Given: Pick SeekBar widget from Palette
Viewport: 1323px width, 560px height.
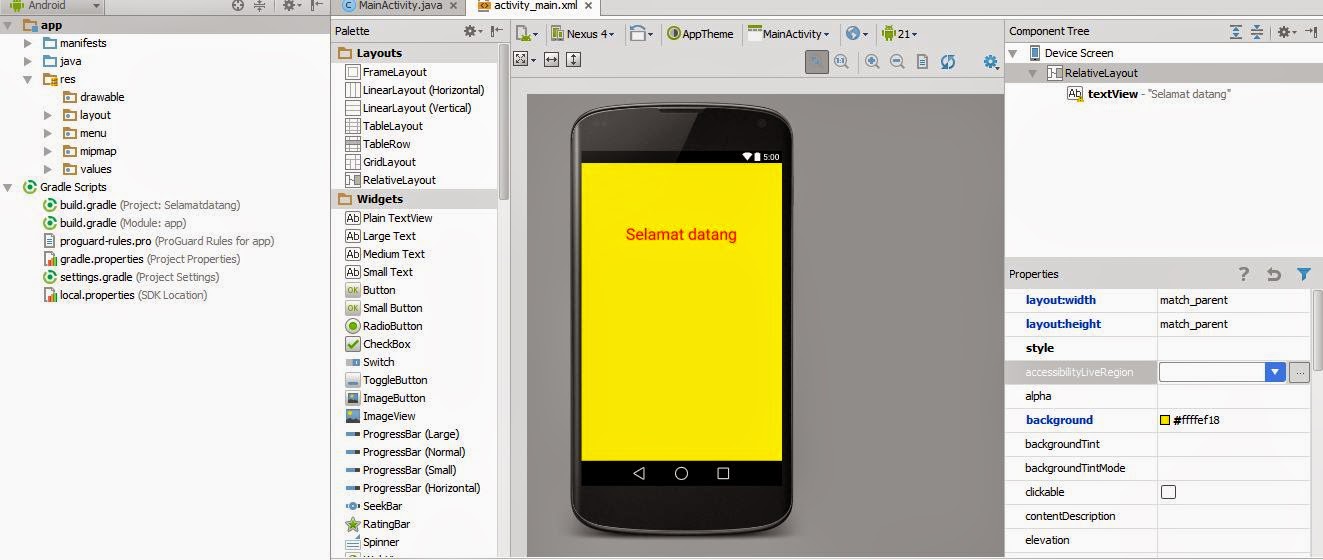Looking at the screenshot, I should (373, 506).
